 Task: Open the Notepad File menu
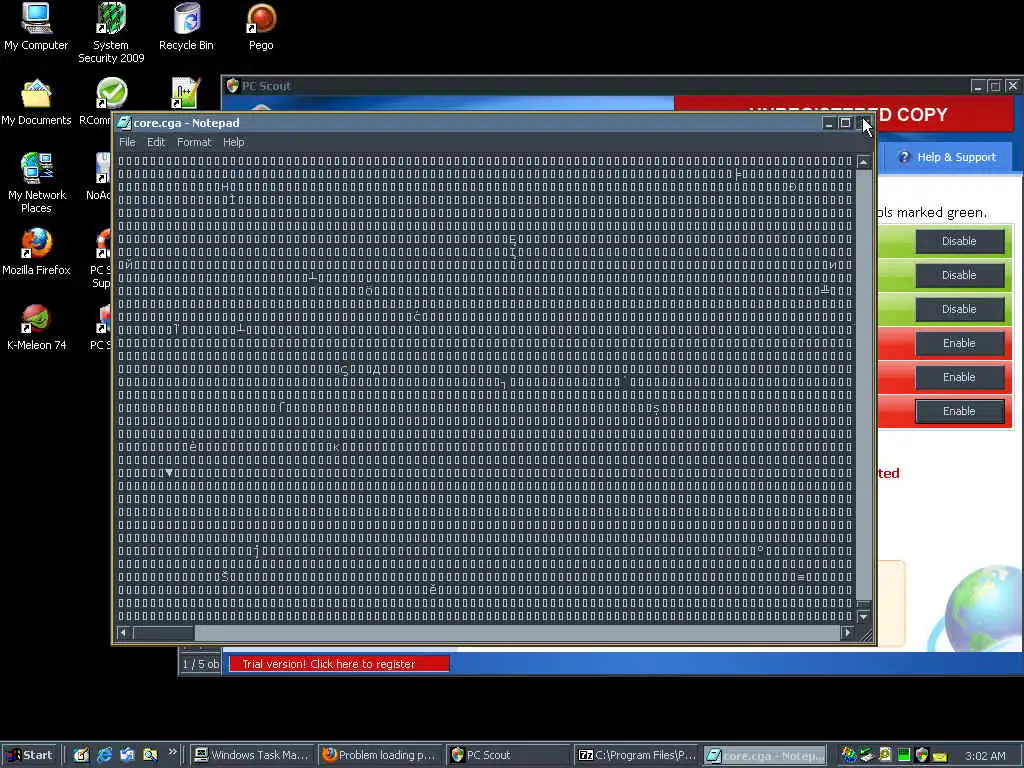(x=127, y=142)
